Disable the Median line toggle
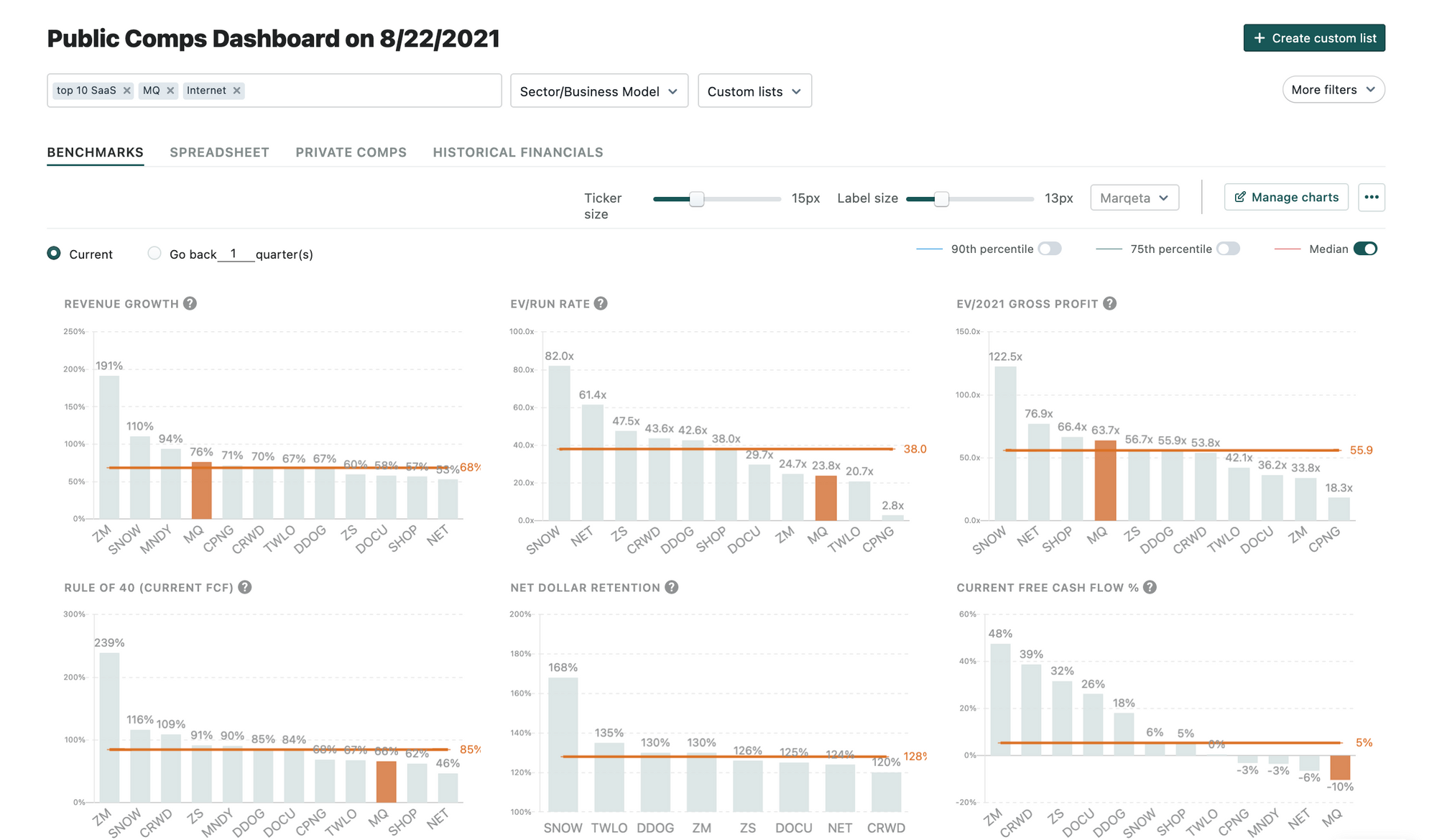This screenshot has height=840, width=1437. click(x=1367, y=248)
